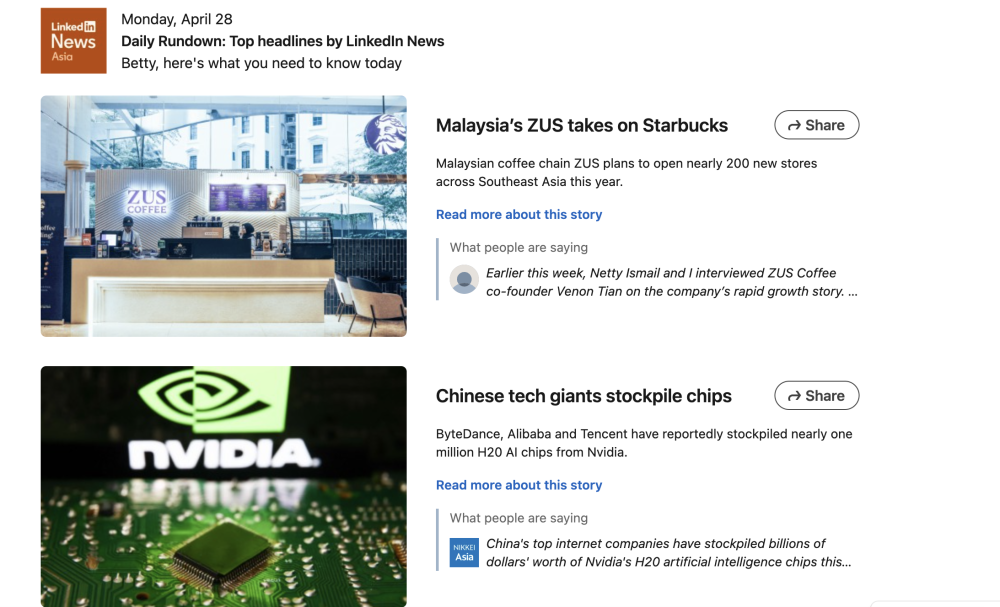
Task: Open the Malaysia's ZUS takes on Starbucks headline
Action: point(582,126)
